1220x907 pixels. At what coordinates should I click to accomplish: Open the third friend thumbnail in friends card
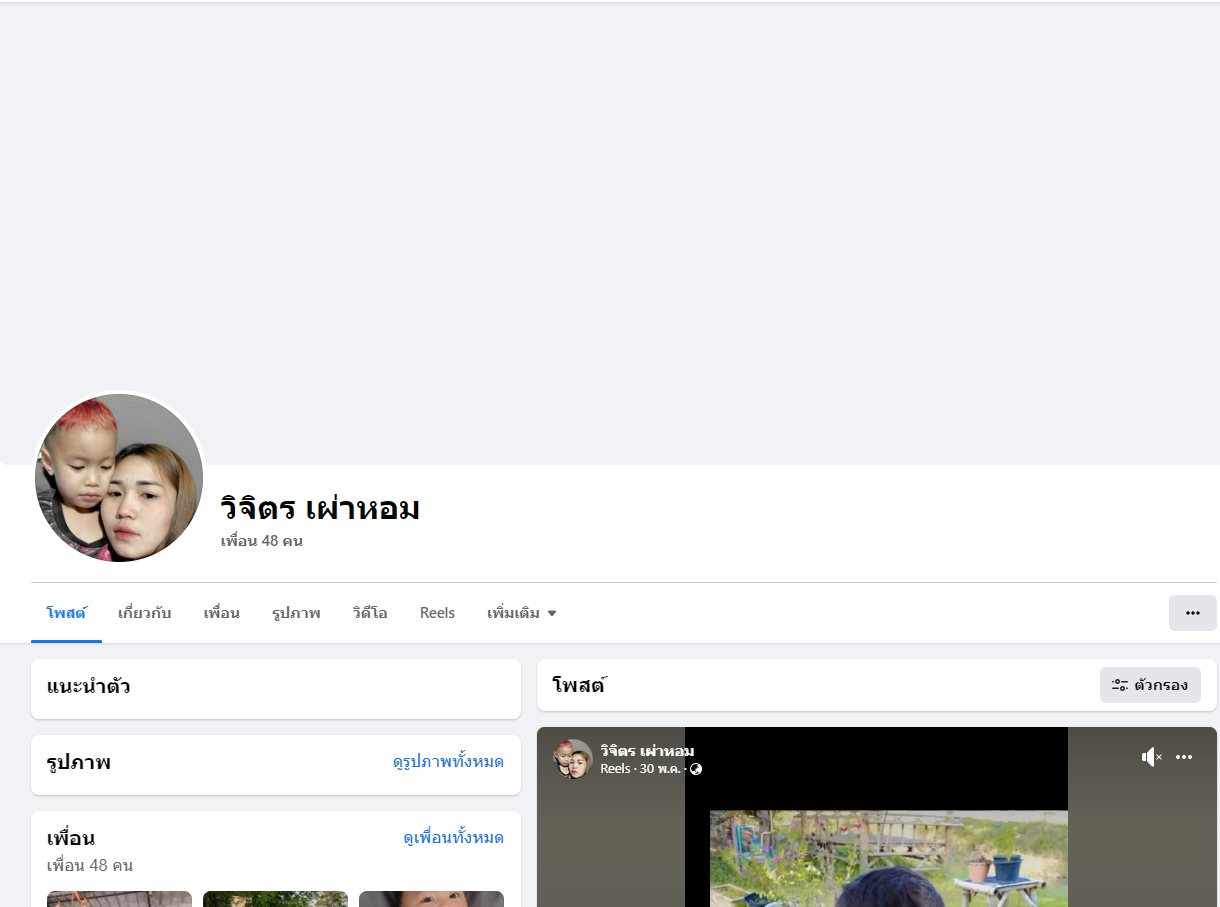click(x=431, y=899)
